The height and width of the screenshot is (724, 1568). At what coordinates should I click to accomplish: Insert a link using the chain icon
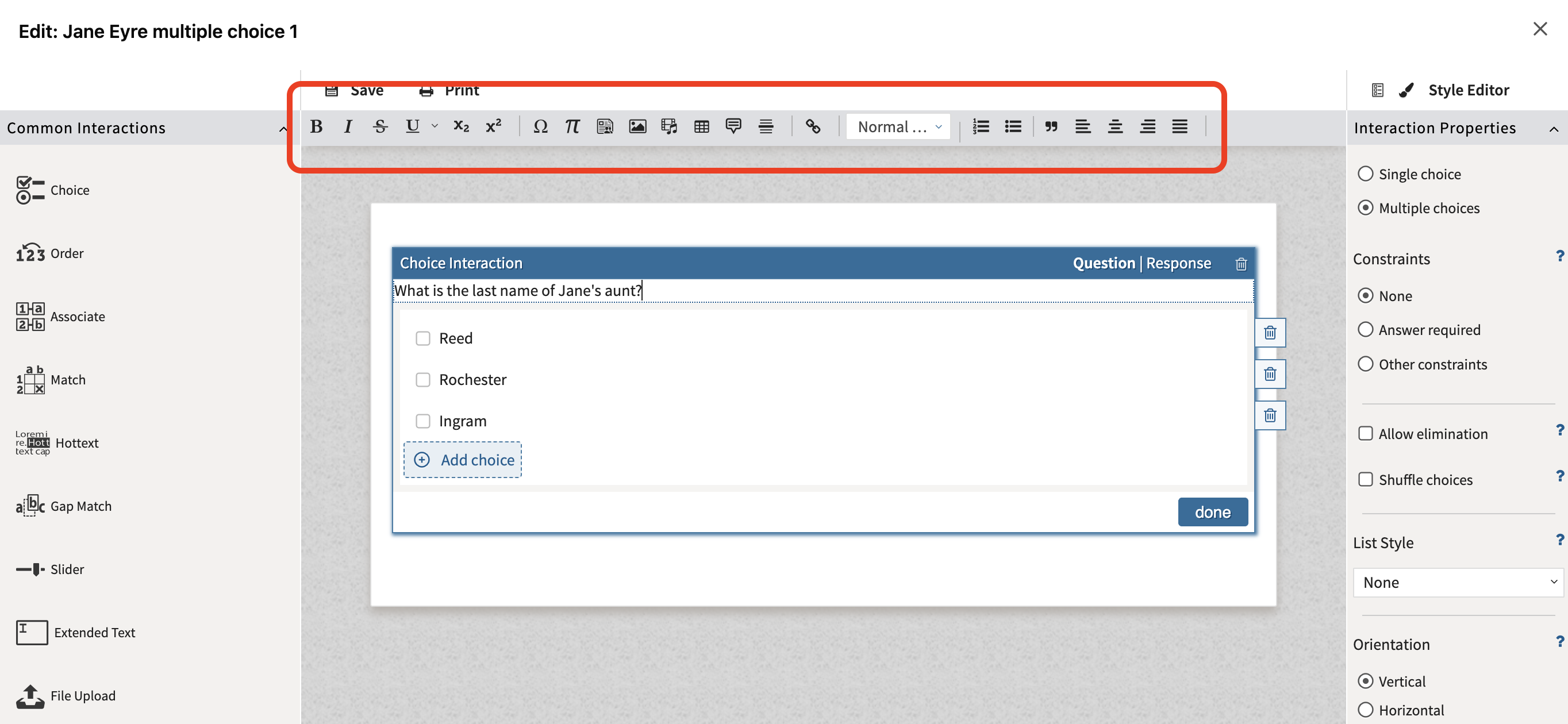tap(813, 126)
